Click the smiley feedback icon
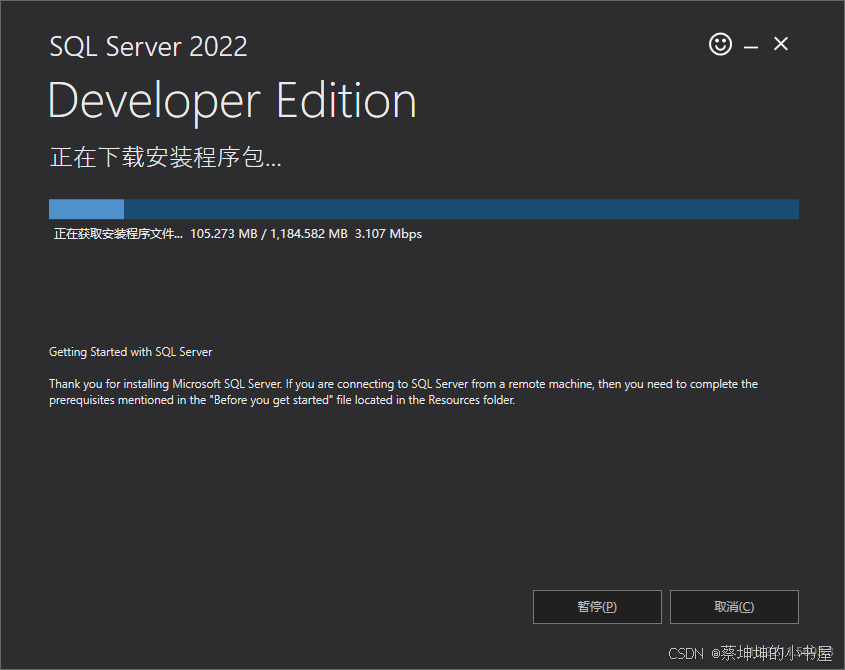845x670 pixels. 720,44
